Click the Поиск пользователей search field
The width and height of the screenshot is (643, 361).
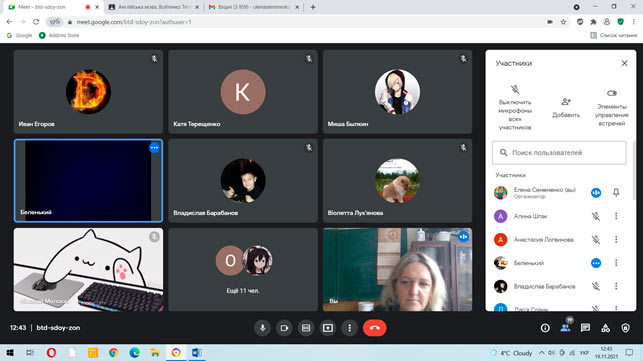click(559, 153)
